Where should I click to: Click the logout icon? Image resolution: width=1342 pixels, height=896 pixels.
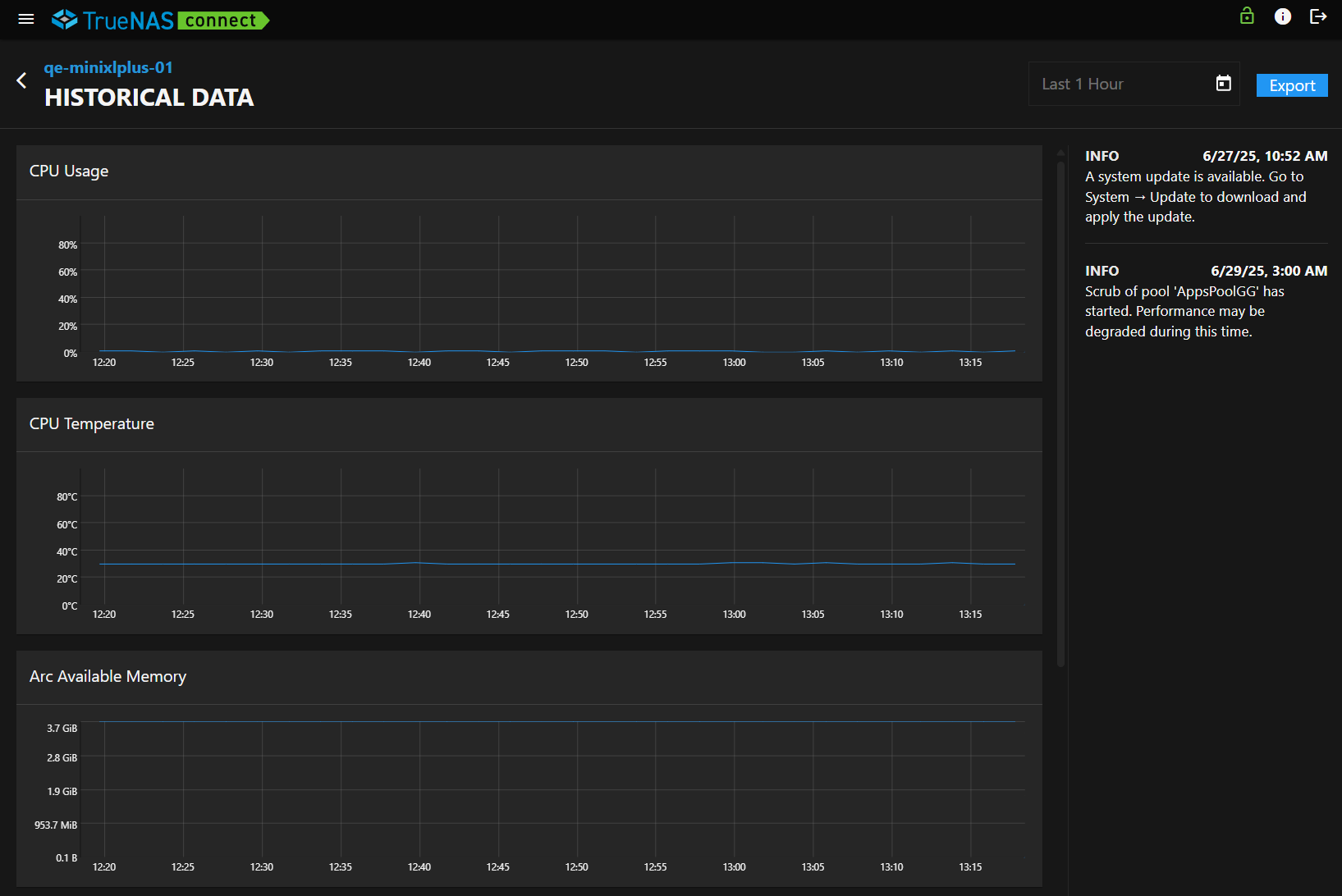point(1318,16)
